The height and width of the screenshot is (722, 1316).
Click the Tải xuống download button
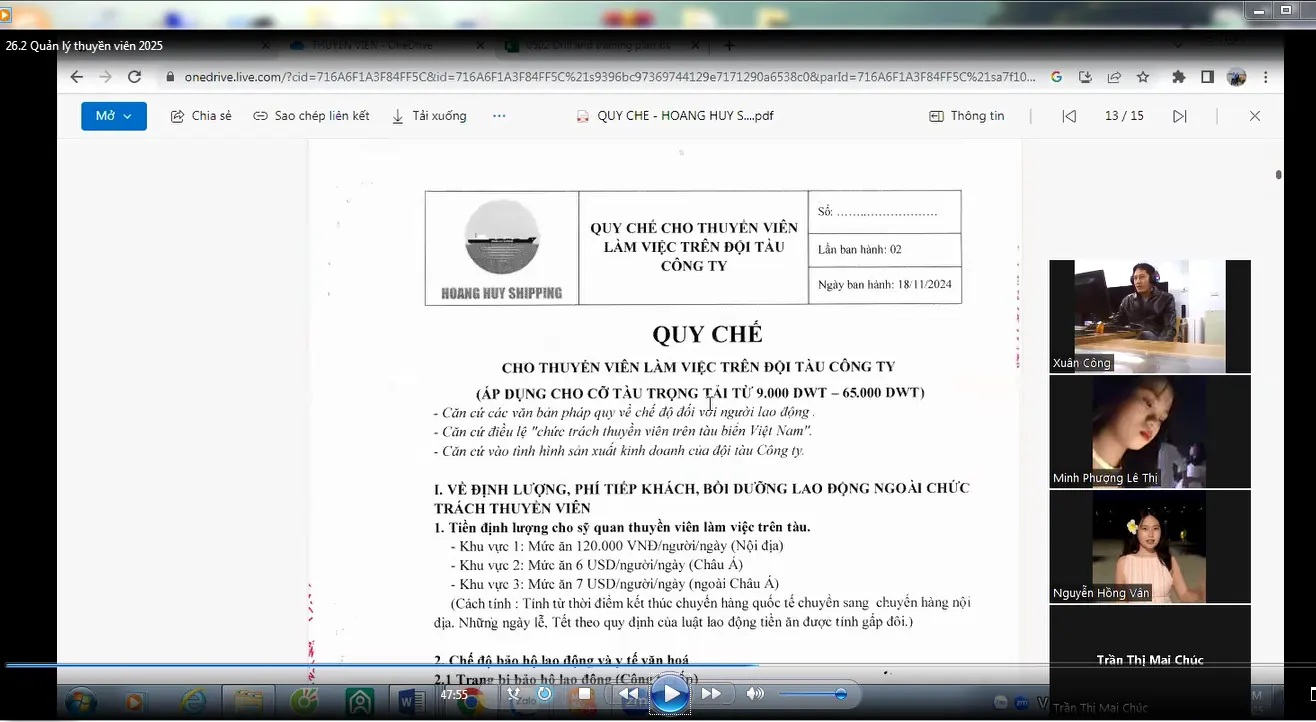click(x=429, y=116)
